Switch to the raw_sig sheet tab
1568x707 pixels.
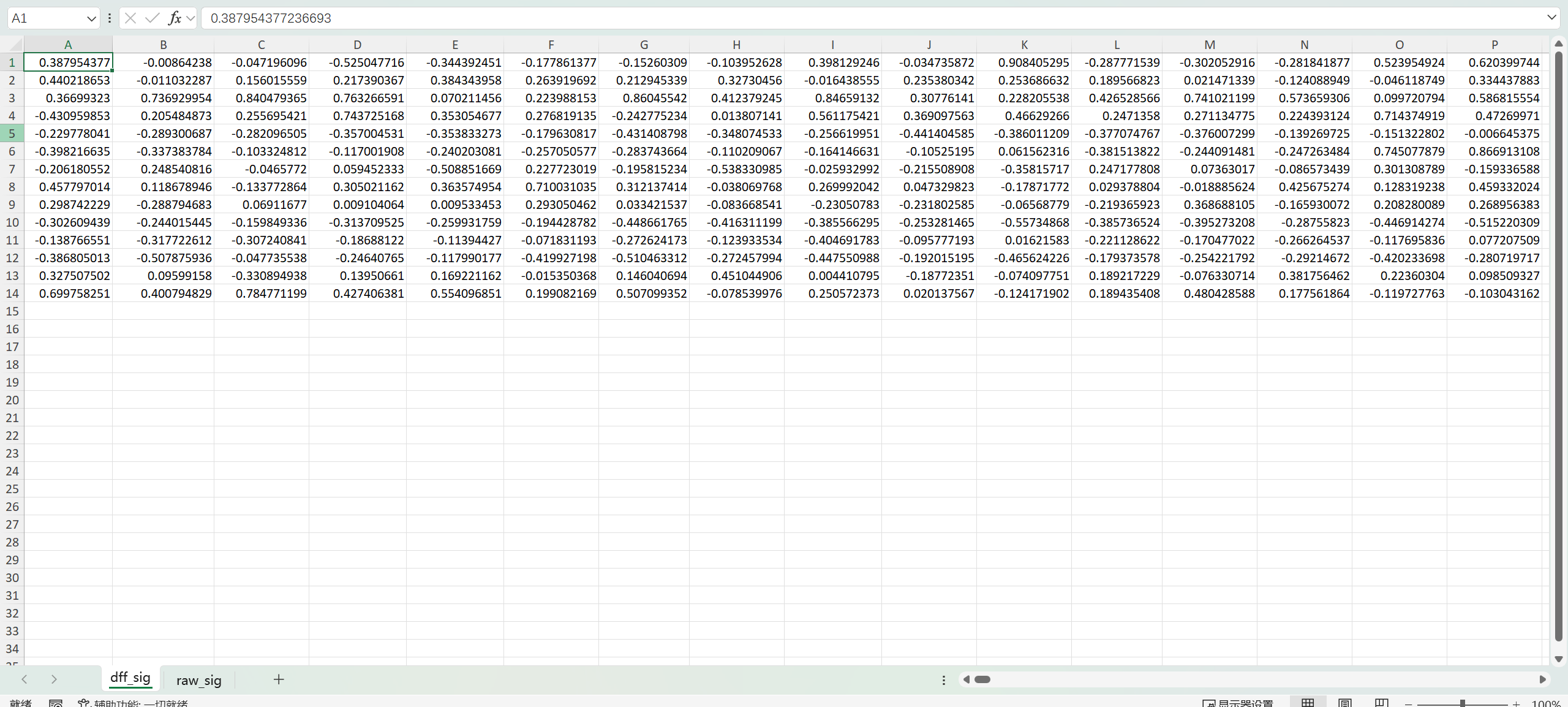198,680
